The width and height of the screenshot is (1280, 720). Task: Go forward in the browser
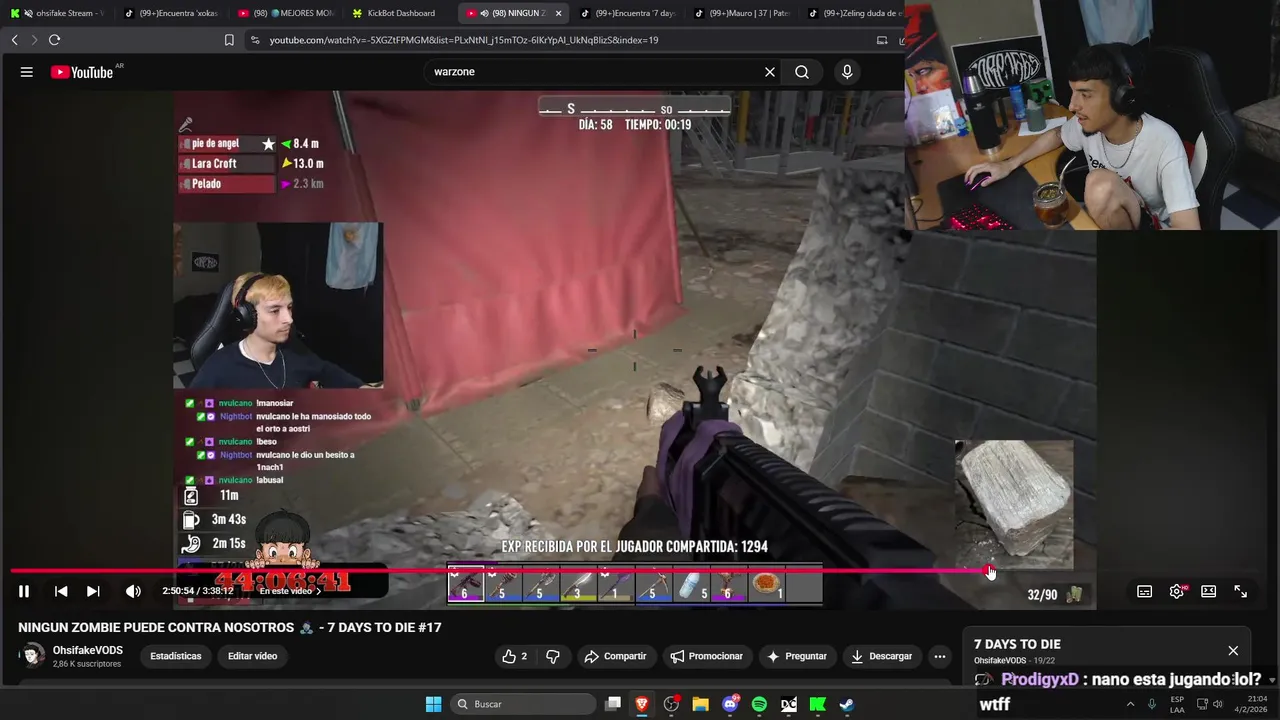[33, 40]
